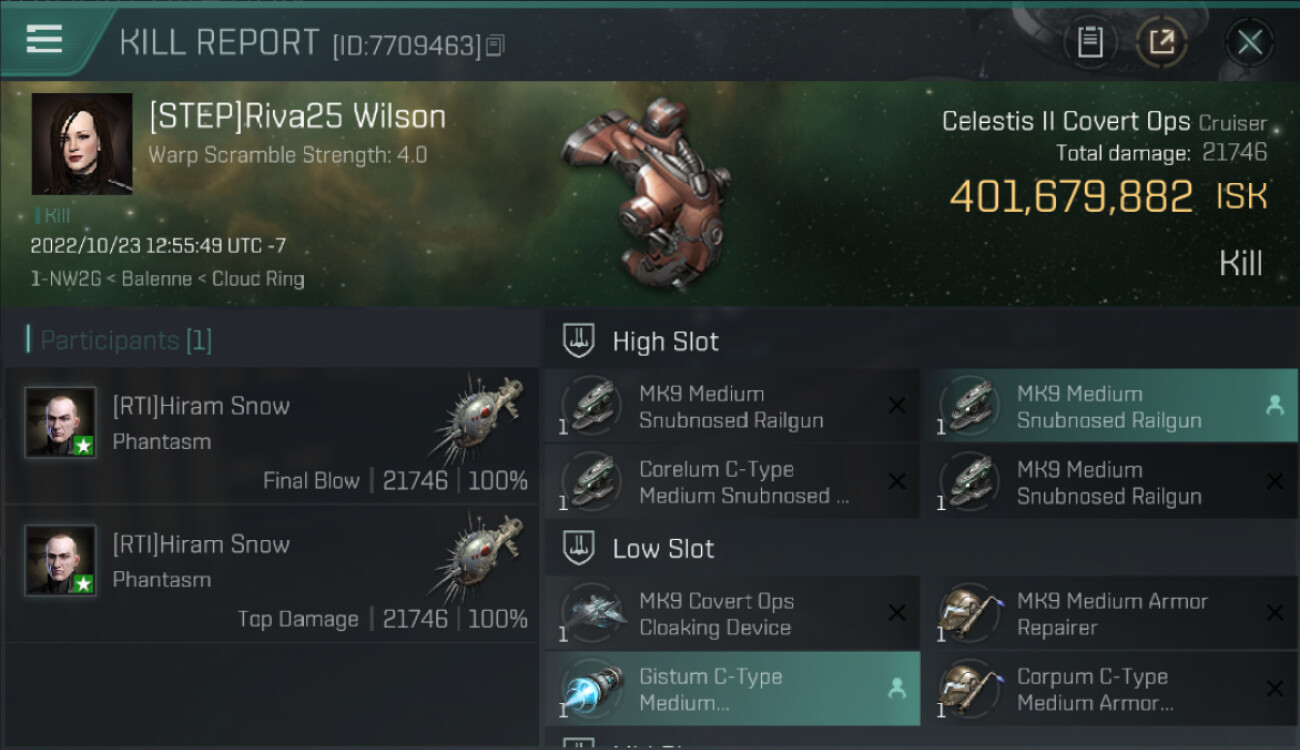Click the Gistum C-Type Medium module

coord(732,689)
